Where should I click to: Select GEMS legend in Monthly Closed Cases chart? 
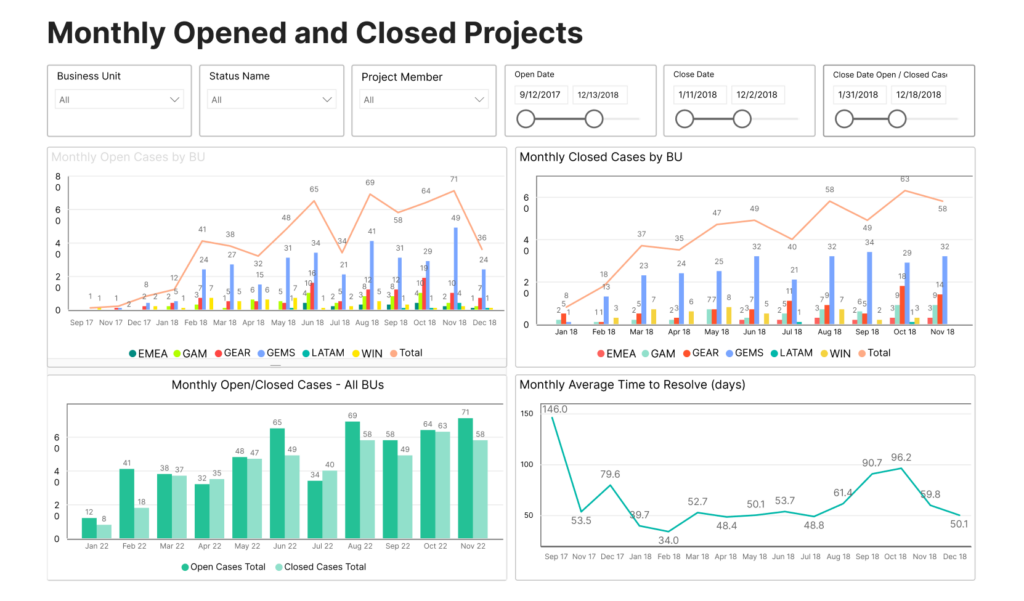tap(744, 353)
